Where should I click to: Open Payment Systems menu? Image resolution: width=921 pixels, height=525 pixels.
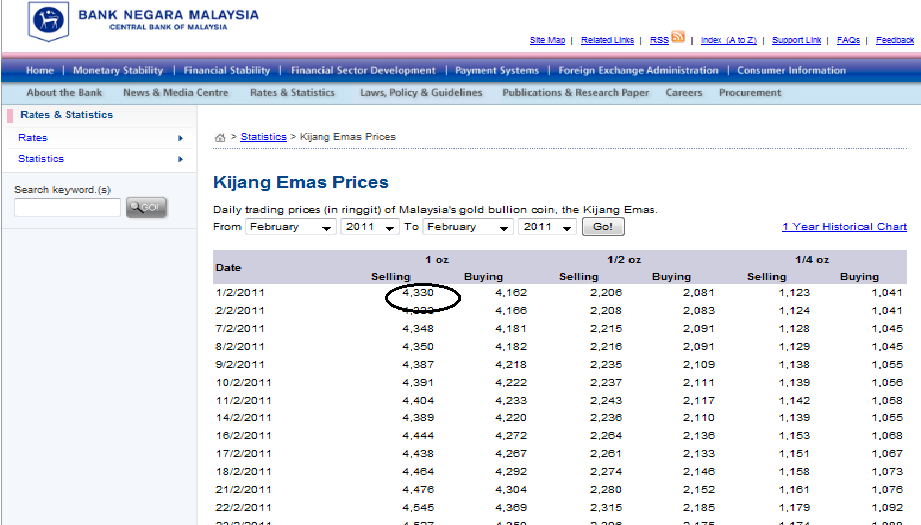[497, 70]
